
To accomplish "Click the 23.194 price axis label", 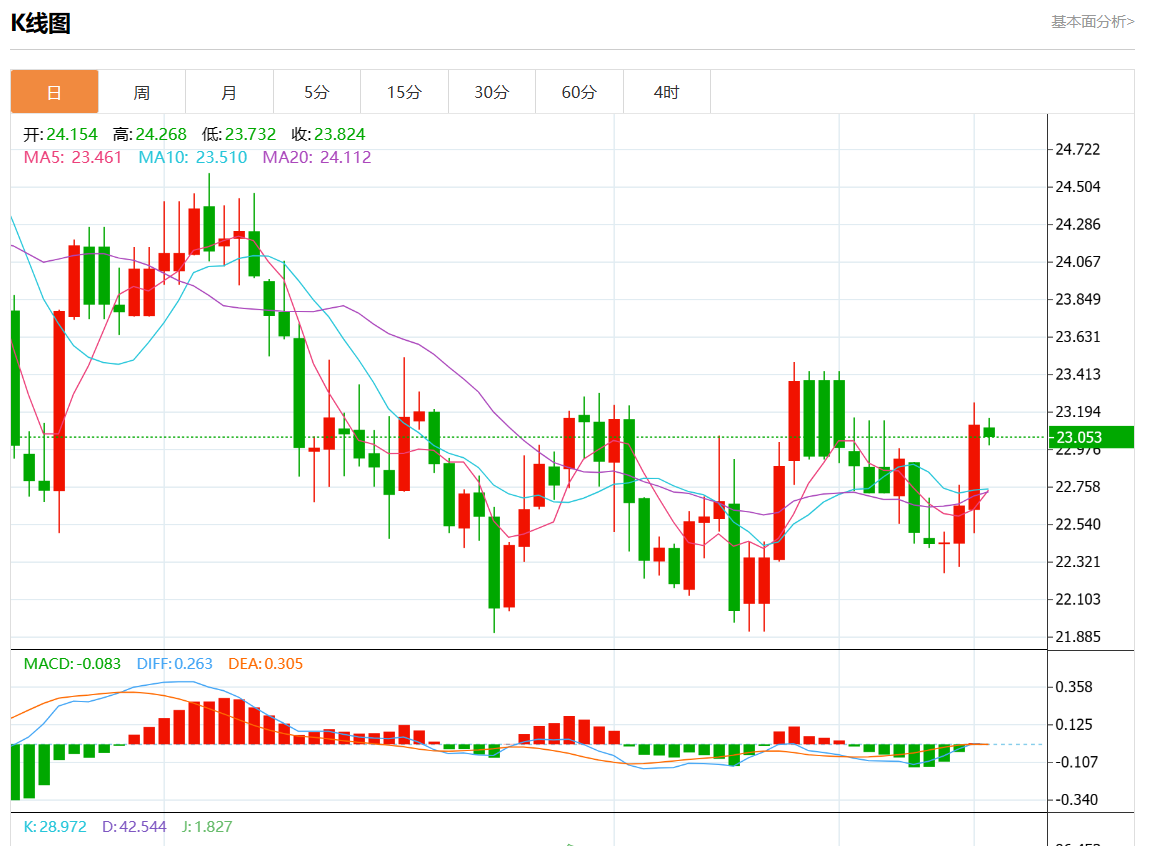I will 1077,412.
